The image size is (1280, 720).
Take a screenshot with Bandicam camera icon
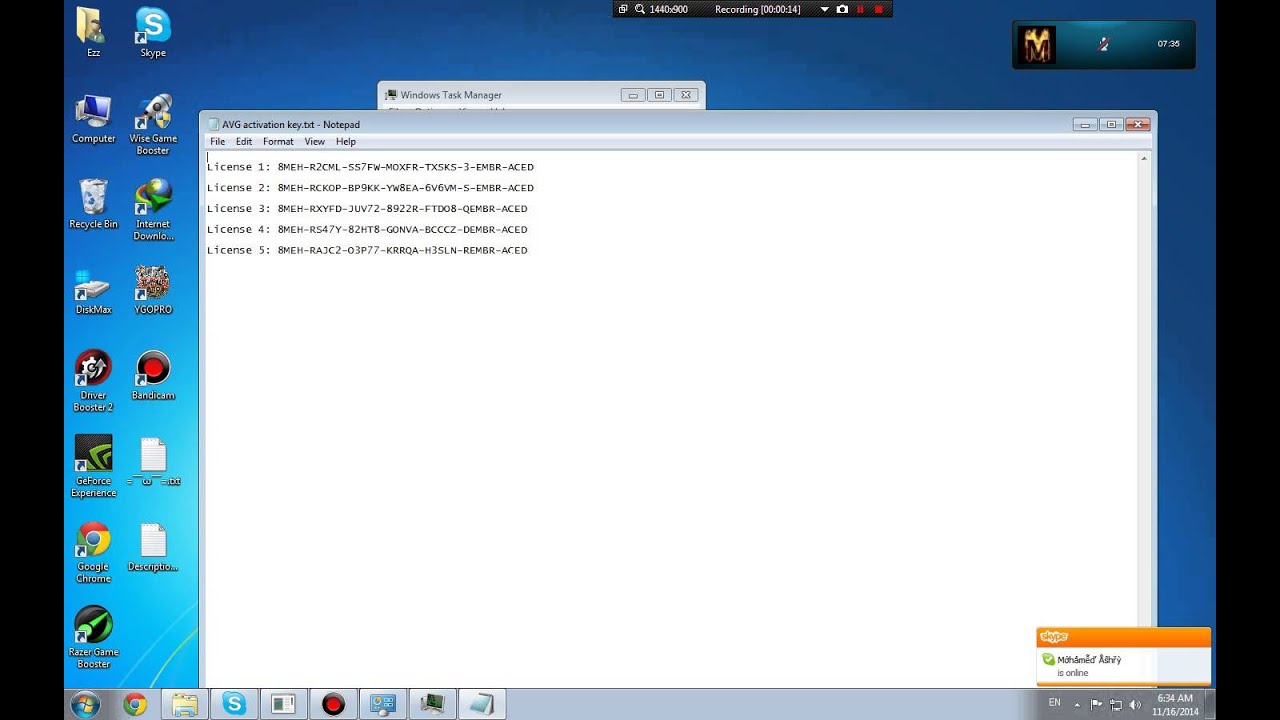pyautogui.click(x=842, y=9)
